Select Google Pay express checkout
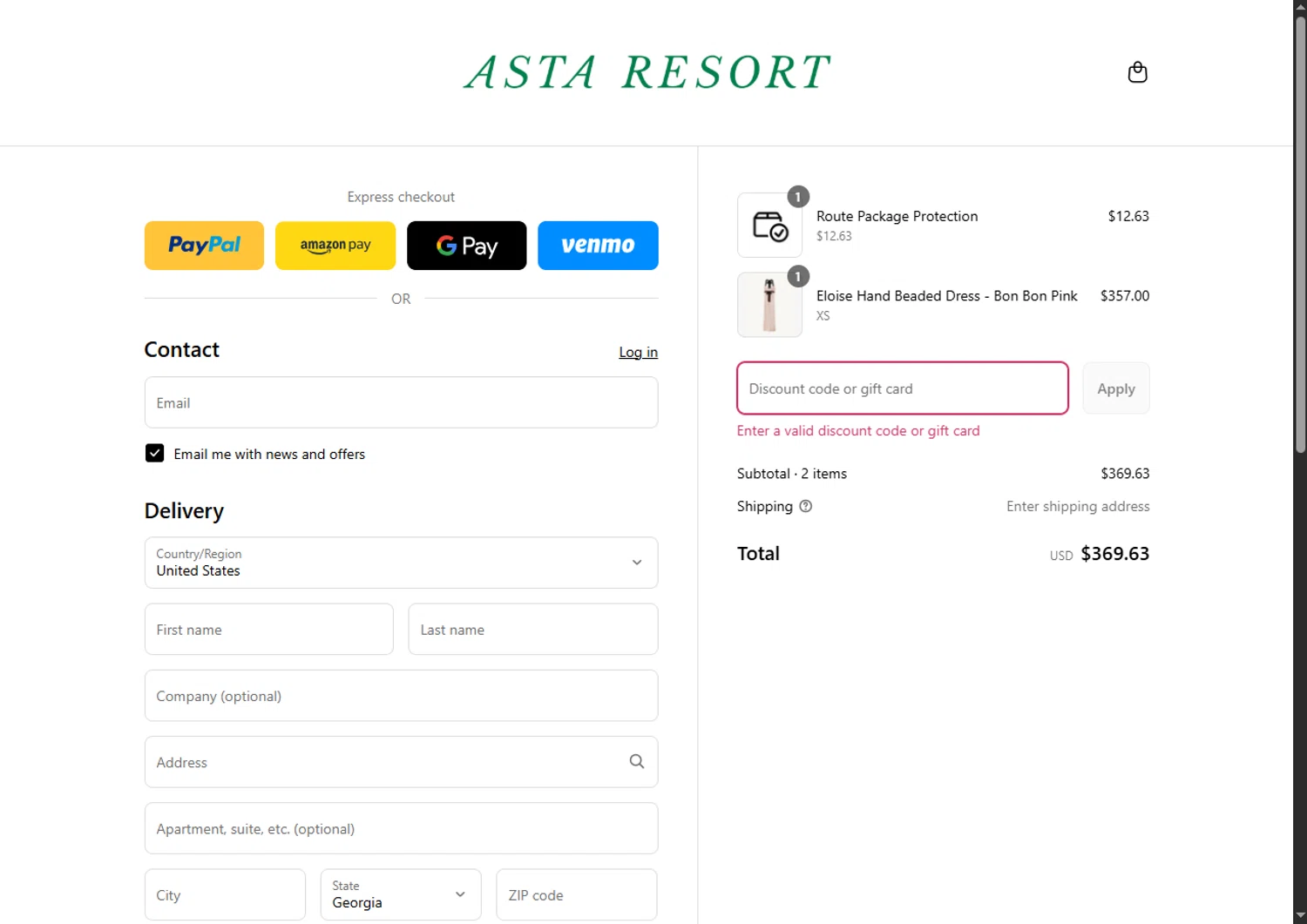The width and height of the screenshot is (1307, 924). (467, 246)
